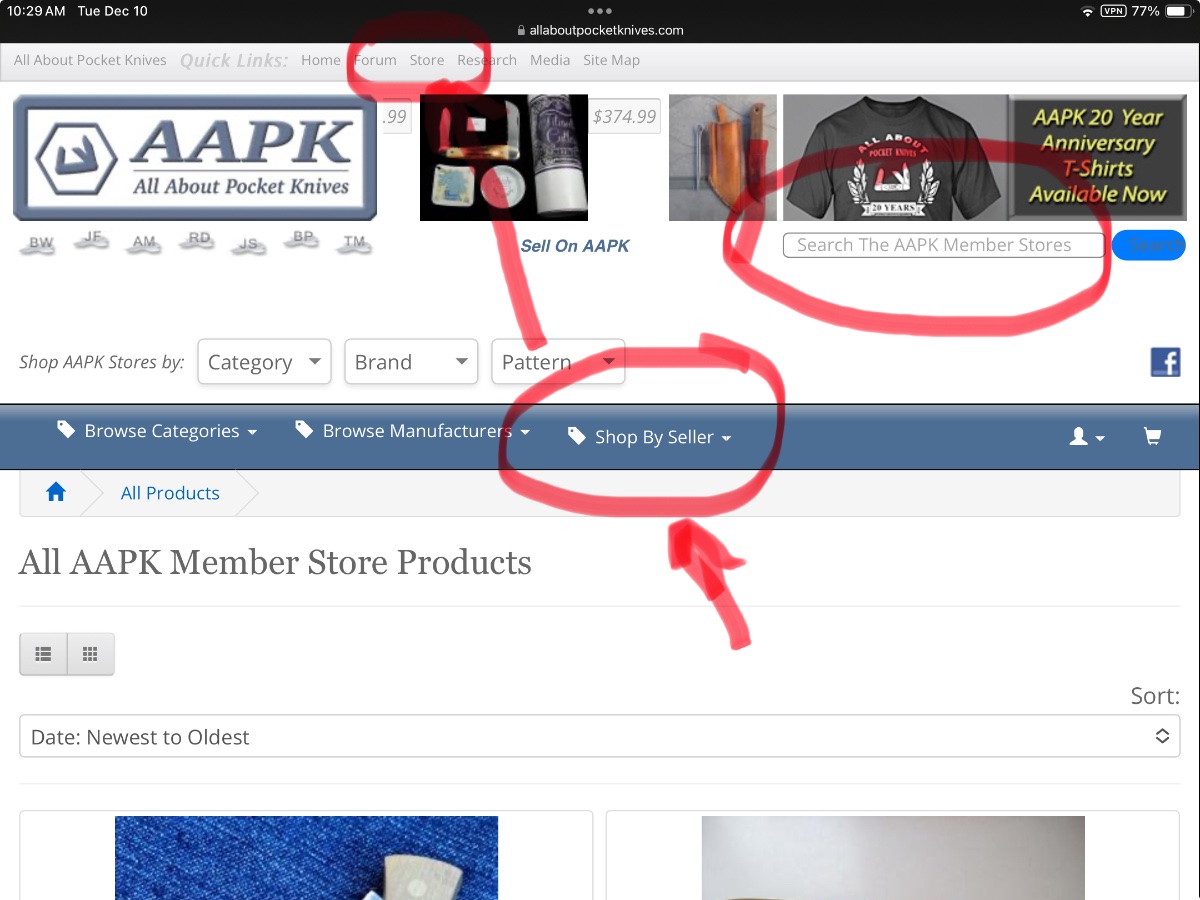This screenshot has height=900, width=1200.
Task: Open the Browse Manufacturers menu
Action: tap(412, 431)
